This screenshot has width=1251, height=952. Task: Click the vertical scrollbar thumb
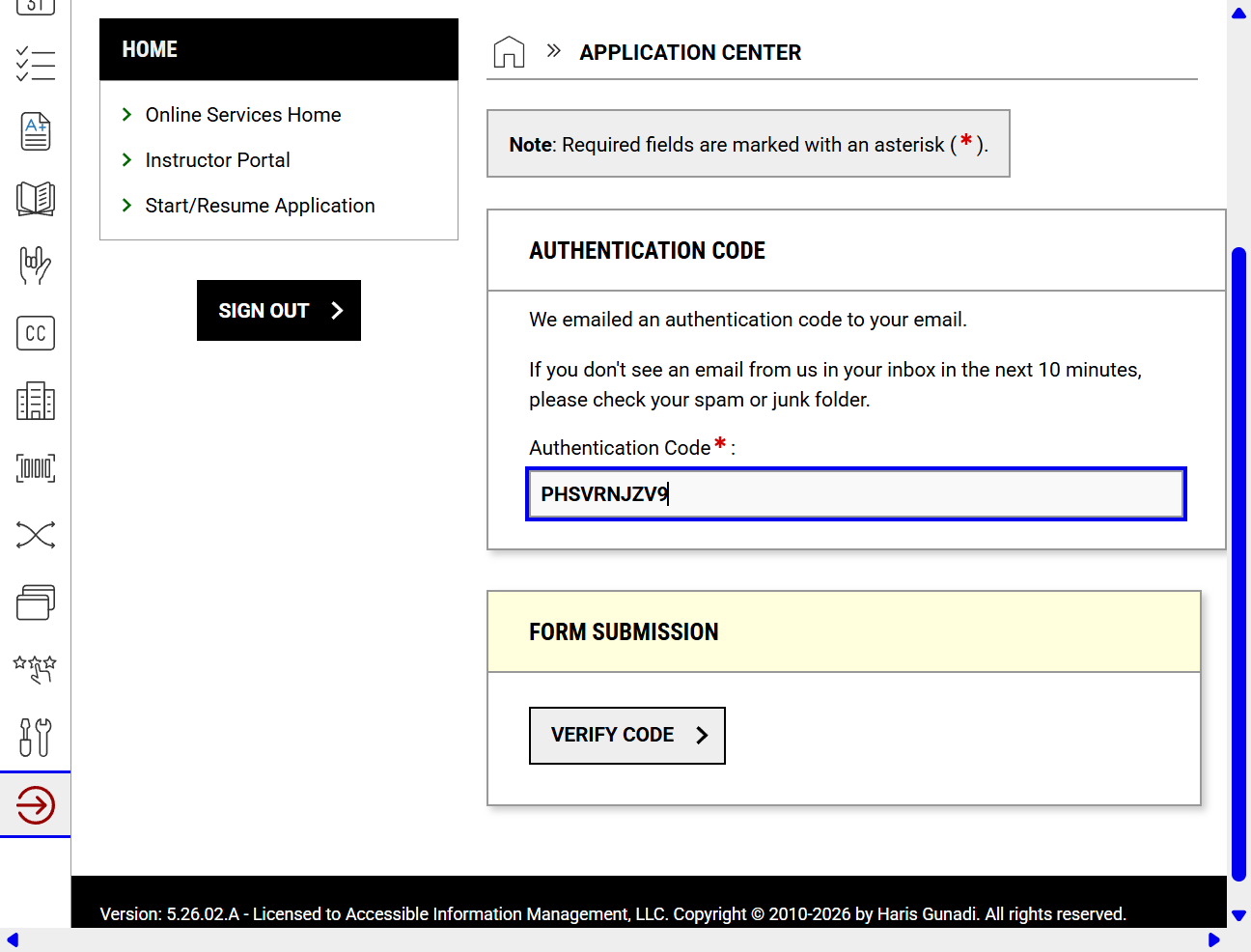(x=1238, y=565)
